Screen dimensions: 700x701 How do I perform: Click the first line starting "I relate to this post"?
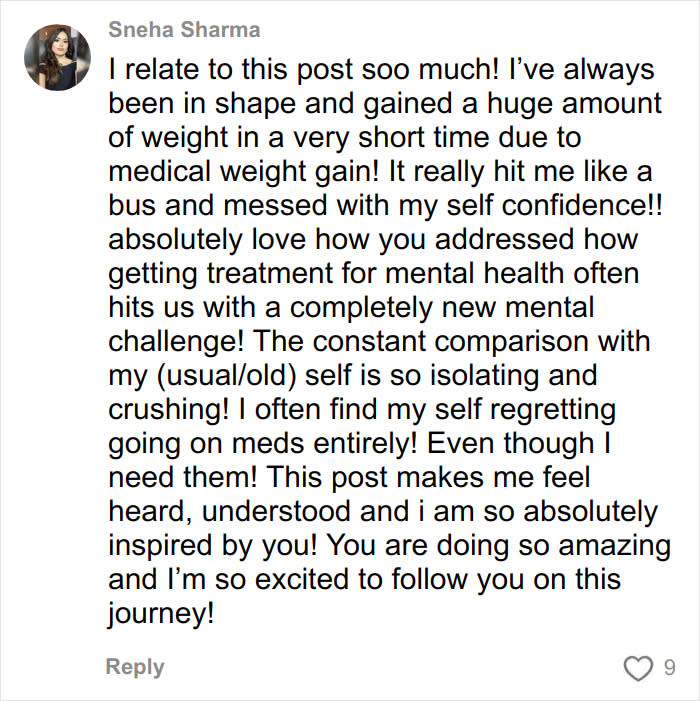click(x=380, y=71)
